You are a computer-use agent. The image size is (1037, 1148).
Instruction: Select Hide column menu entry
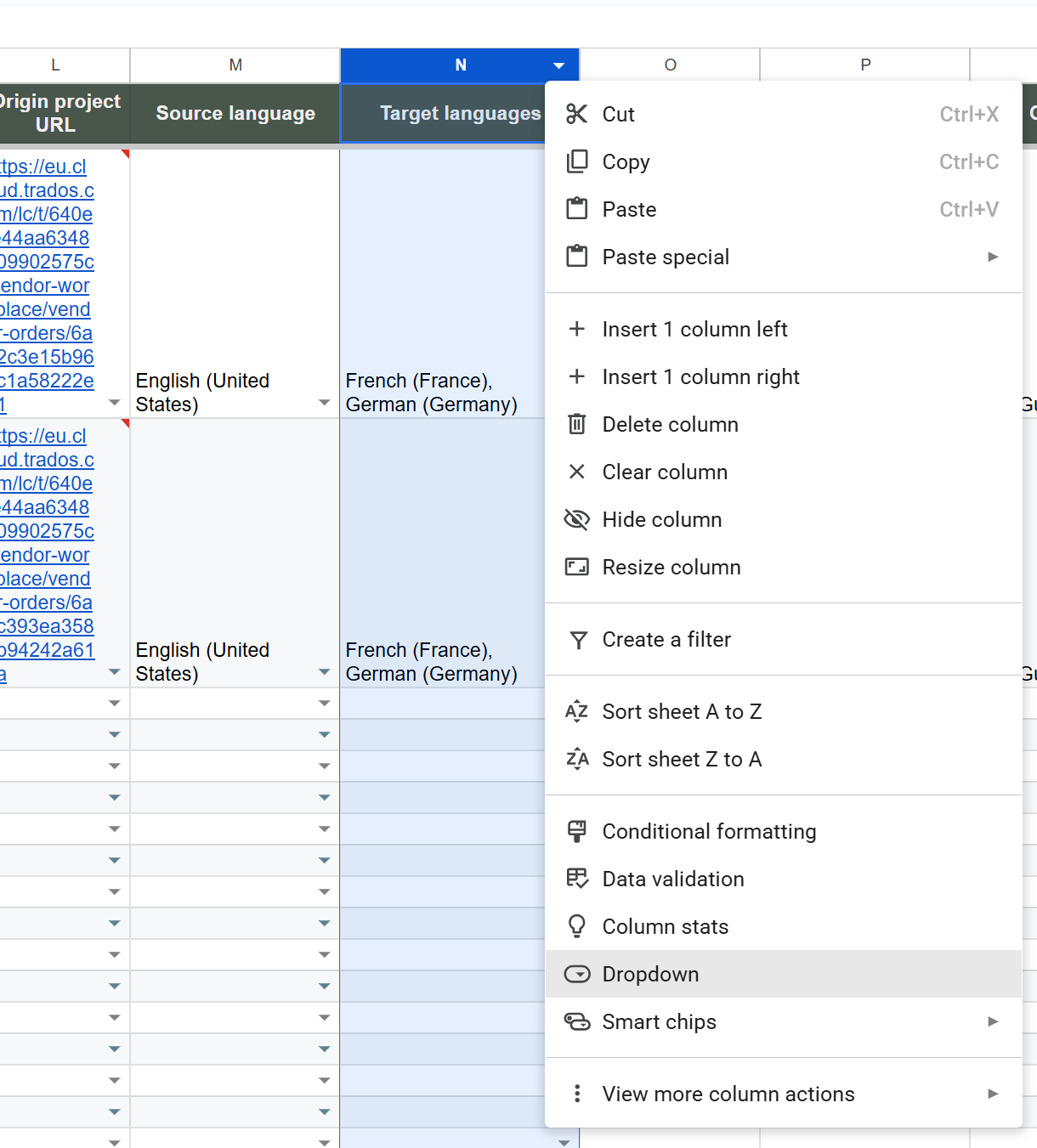tap(783, 519)
